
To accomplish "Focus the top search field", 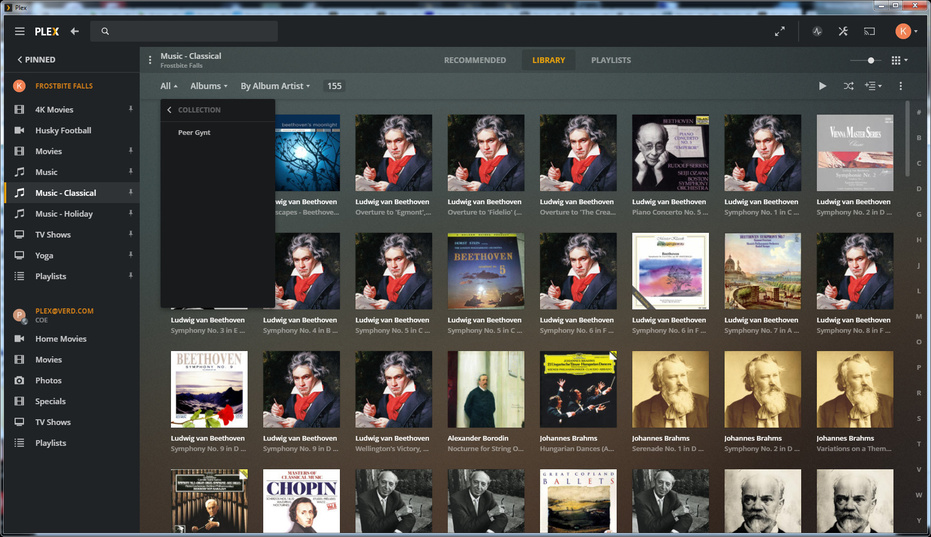I will click(184, 31).
